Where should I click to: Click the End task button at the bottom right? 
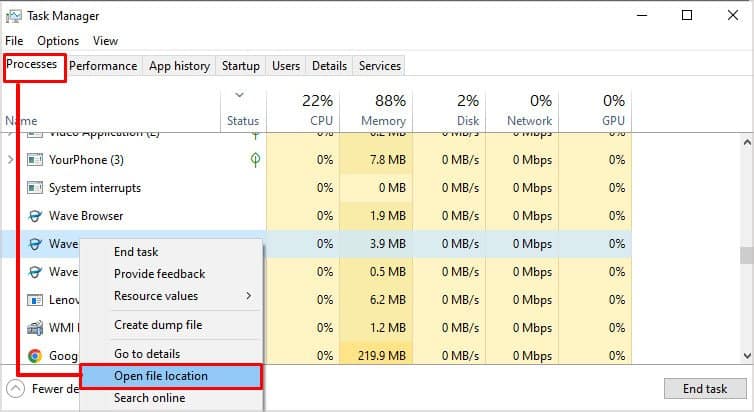coord(705,388)
